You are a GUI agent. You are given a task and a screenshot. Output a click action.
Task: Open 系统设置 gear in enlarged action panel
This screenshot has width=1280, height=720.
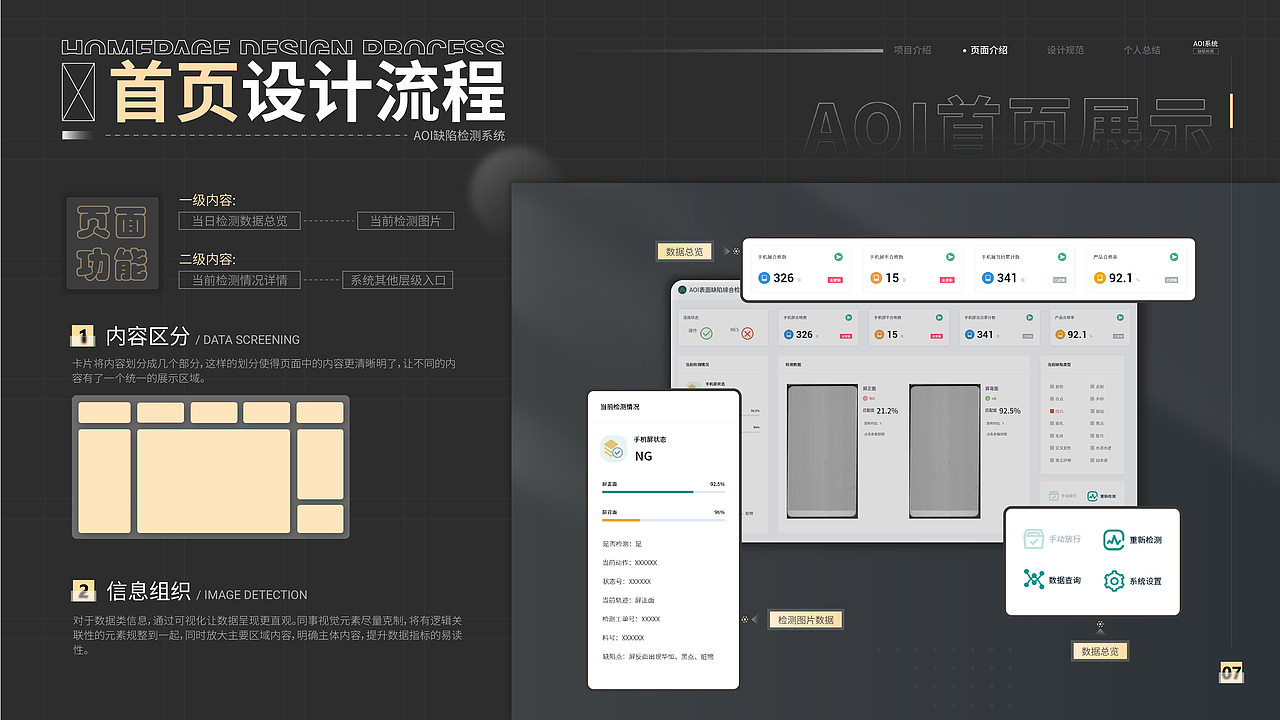1114,580
